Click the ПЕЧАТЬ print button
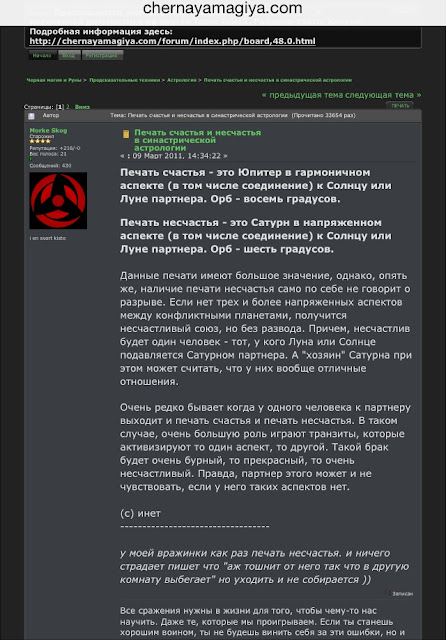The width and height of the screenshot is (446, 640). coord(400,106)
